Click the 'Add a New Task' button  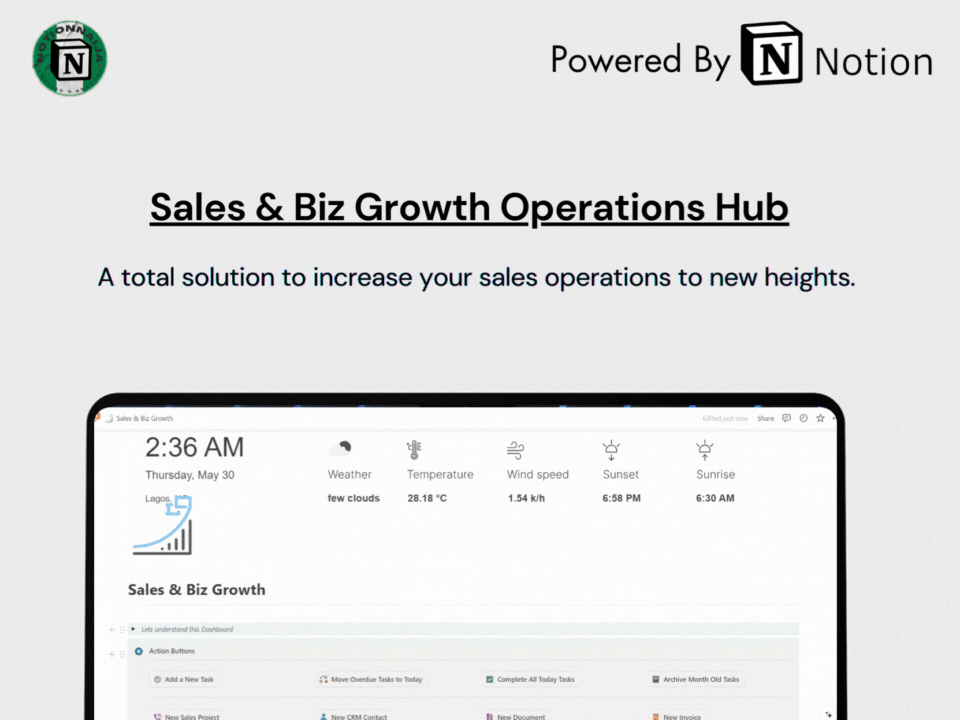click(x=184, y=680)
